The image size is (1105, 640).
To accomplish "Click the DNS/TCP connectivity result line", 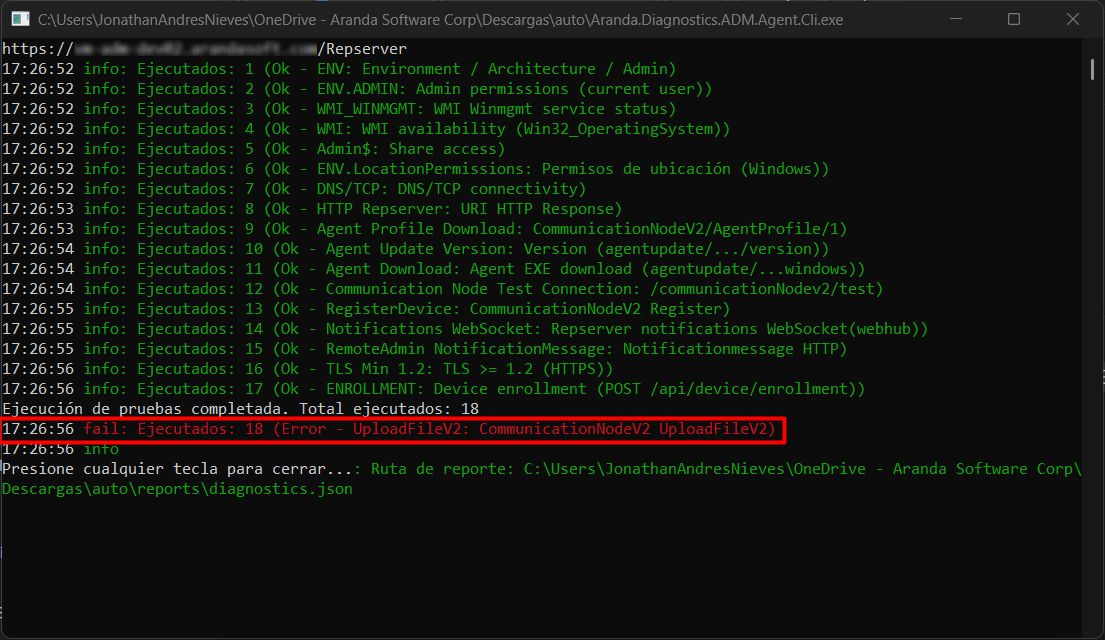I will (335, 189).
